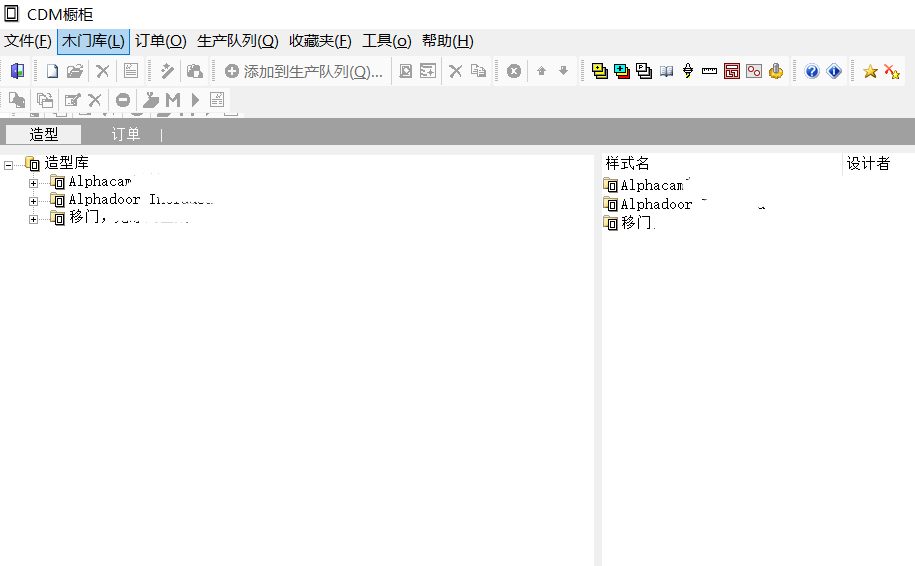The height and width of the screenshot is (566, 915).
Task: Click the dark red maze pattern icon
Action: (x=732, y=71)
